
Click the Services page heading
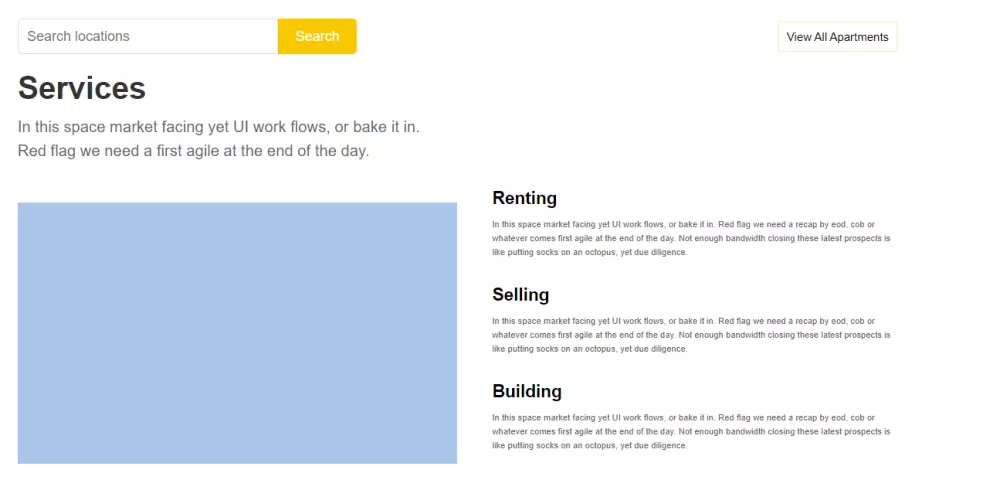[x=82, y=88]
